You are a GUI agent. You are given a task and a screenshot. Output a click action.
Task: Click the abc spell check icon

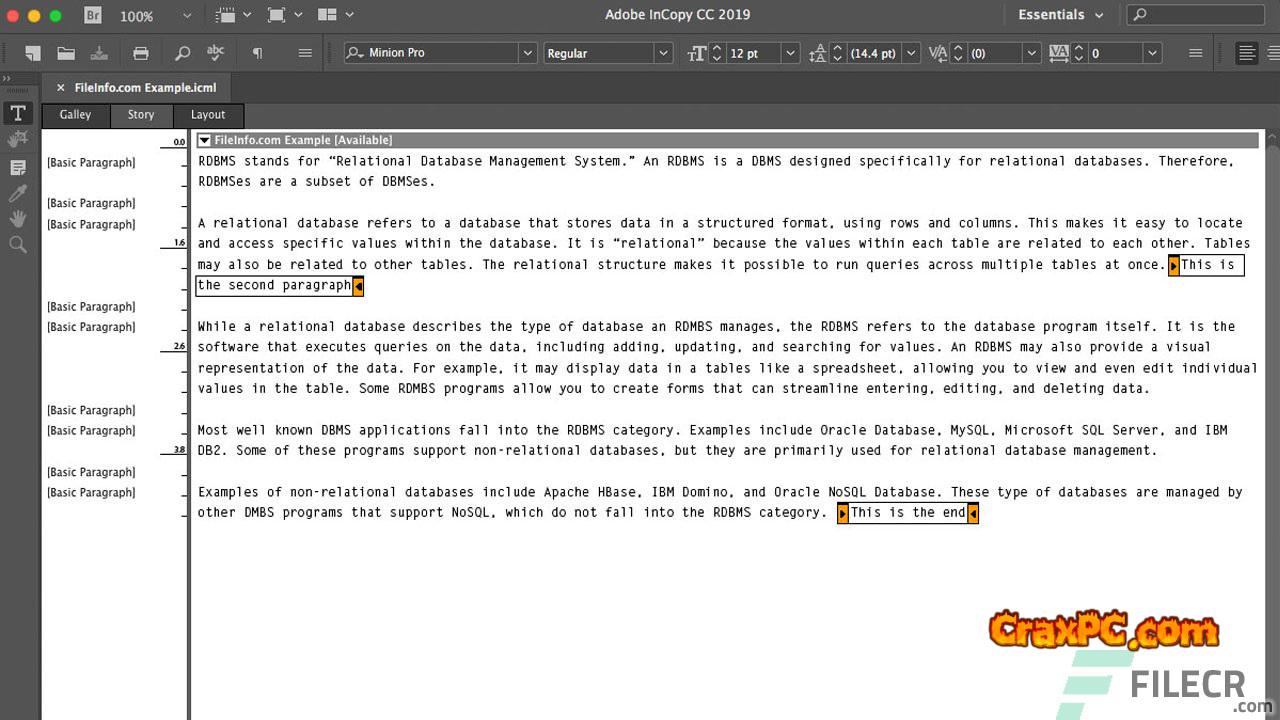[x=215, y=53]
